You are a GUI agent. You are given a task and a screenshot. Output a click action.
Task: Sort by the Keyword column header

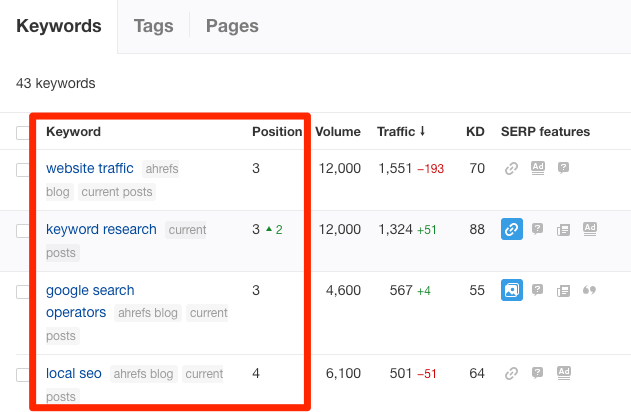coord(73,132)
